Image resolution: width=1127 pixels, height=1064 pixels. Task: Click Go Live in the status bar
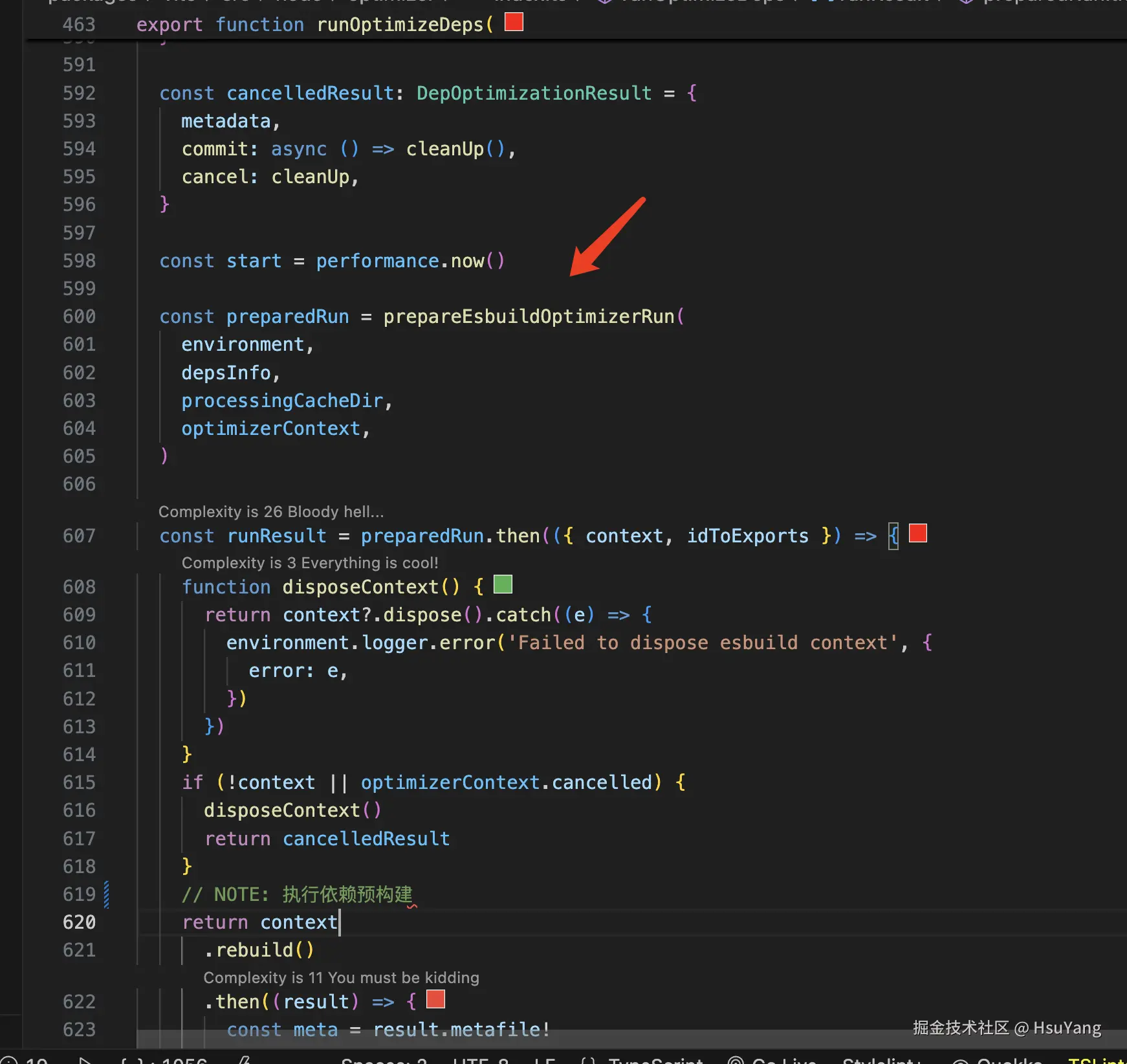pyautogui.click(x=772, y=1059)
